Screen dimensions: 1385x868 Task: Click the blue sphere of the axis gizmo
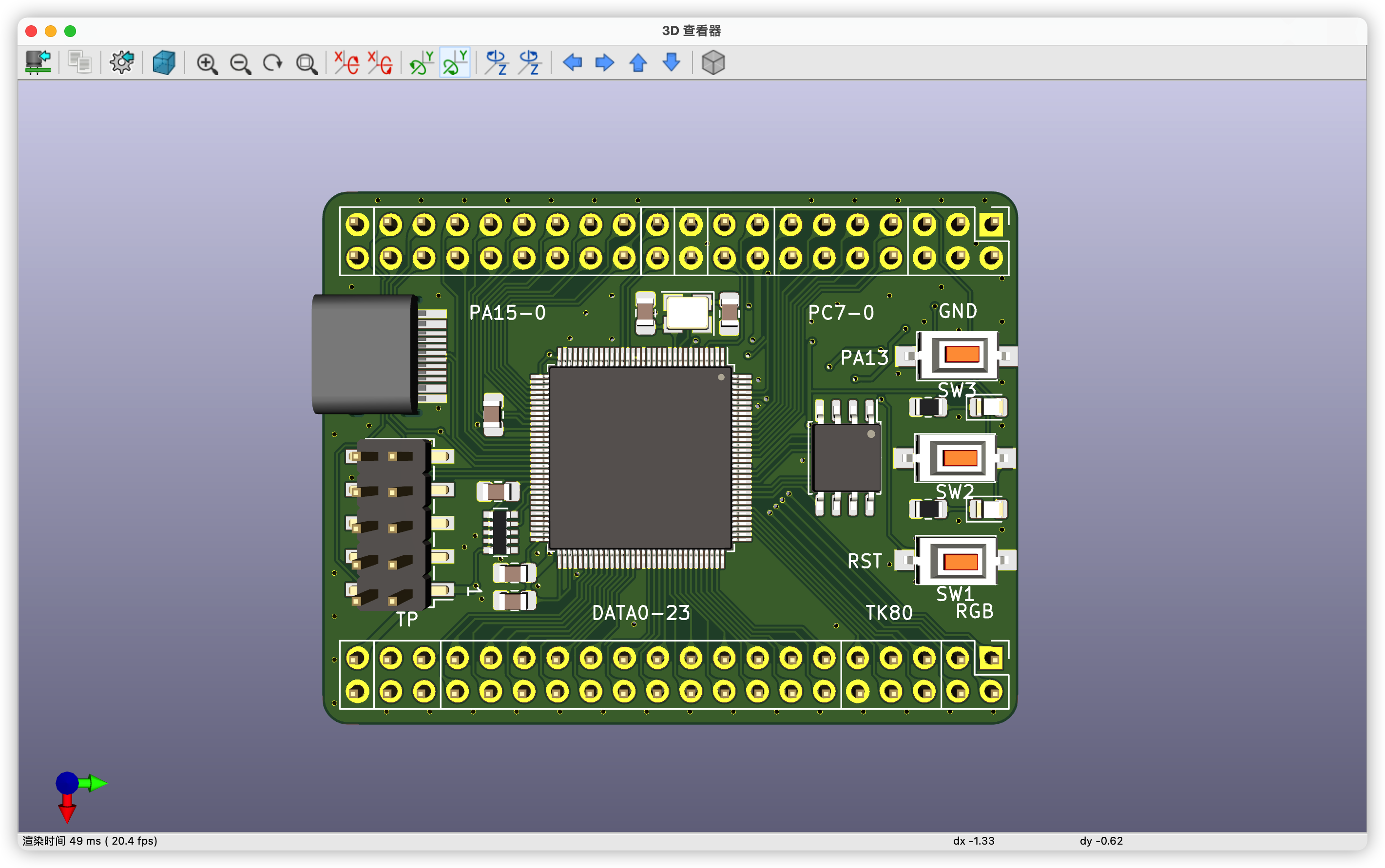(x=67, y=782)
